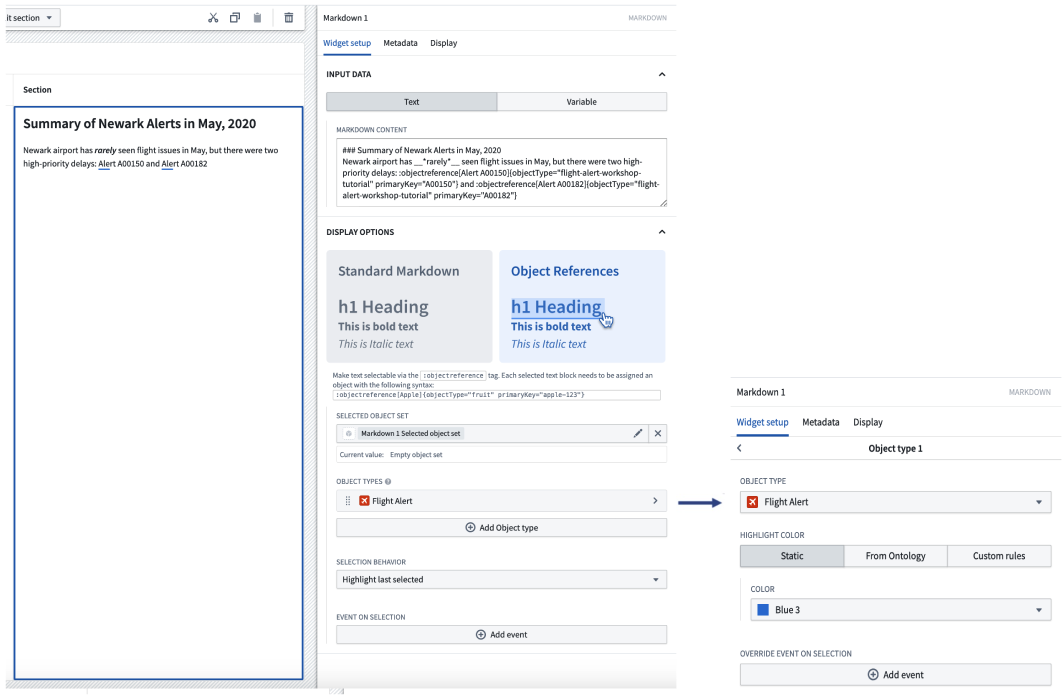Click Add event under Override Event on Selection
This screenshot has width=1063, height=695.
click(x=896, y=675)
